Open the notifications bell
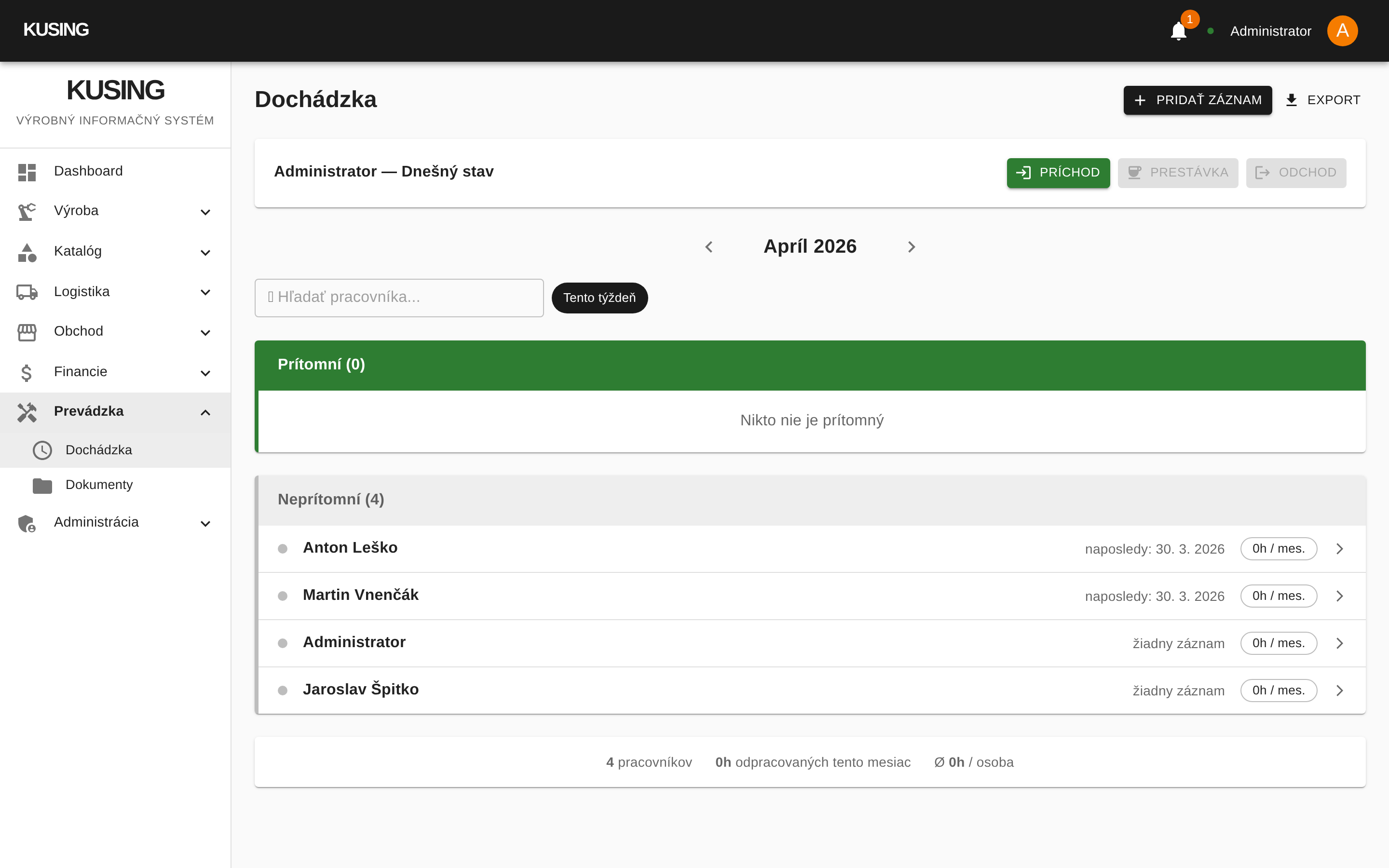1389x868 pixels. pos(1178,31)
